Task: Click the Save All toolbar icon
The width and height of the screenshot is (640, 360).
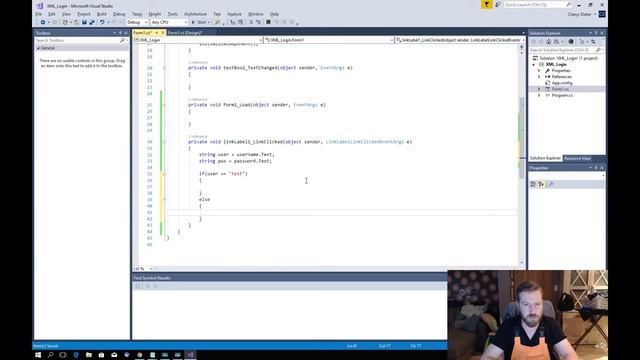Action: click(92, 22)
